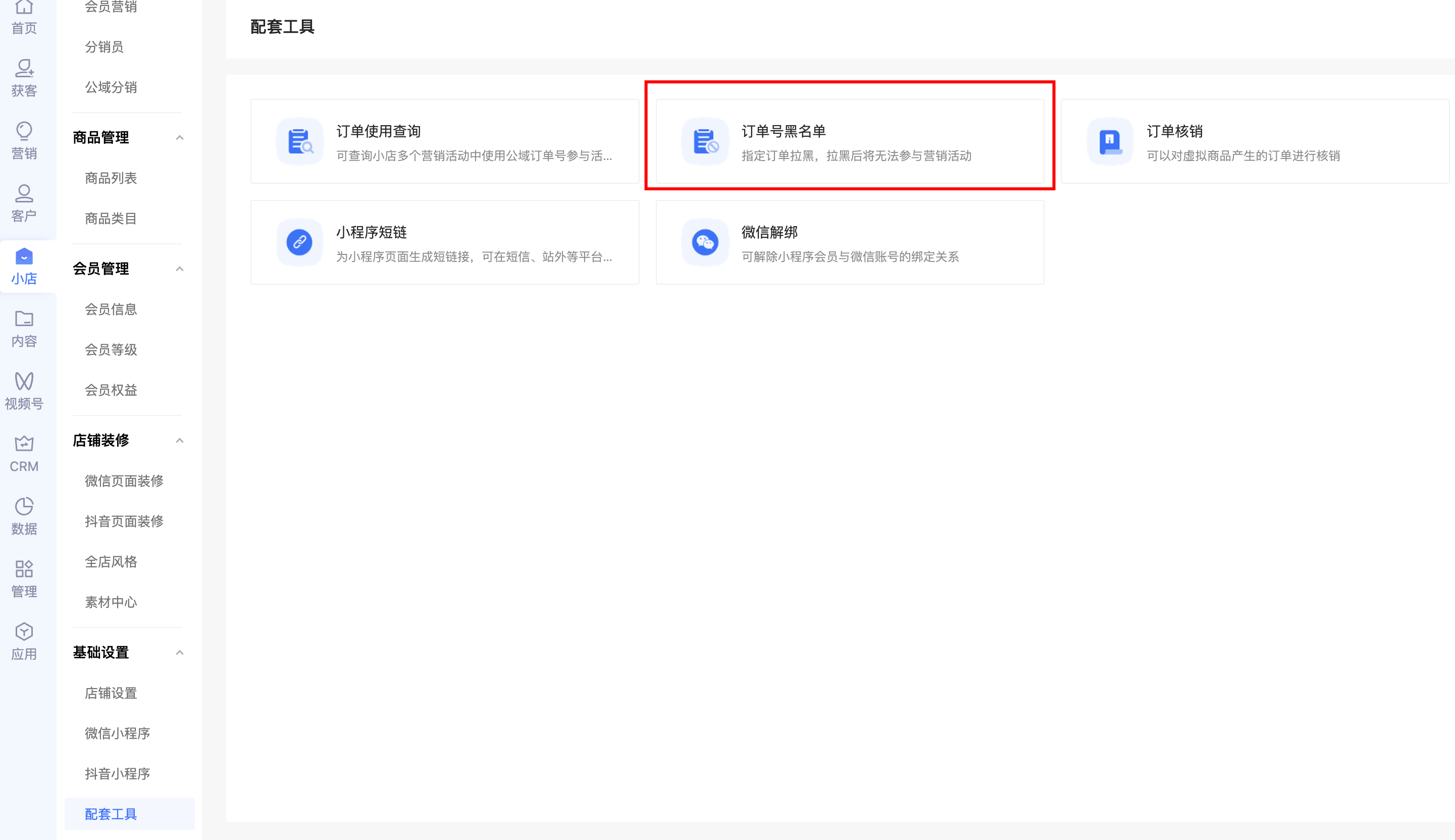Open the 首页 home icon in sidebar
Viewport: 1455px width, 840px height.
[x=24, y=7]
